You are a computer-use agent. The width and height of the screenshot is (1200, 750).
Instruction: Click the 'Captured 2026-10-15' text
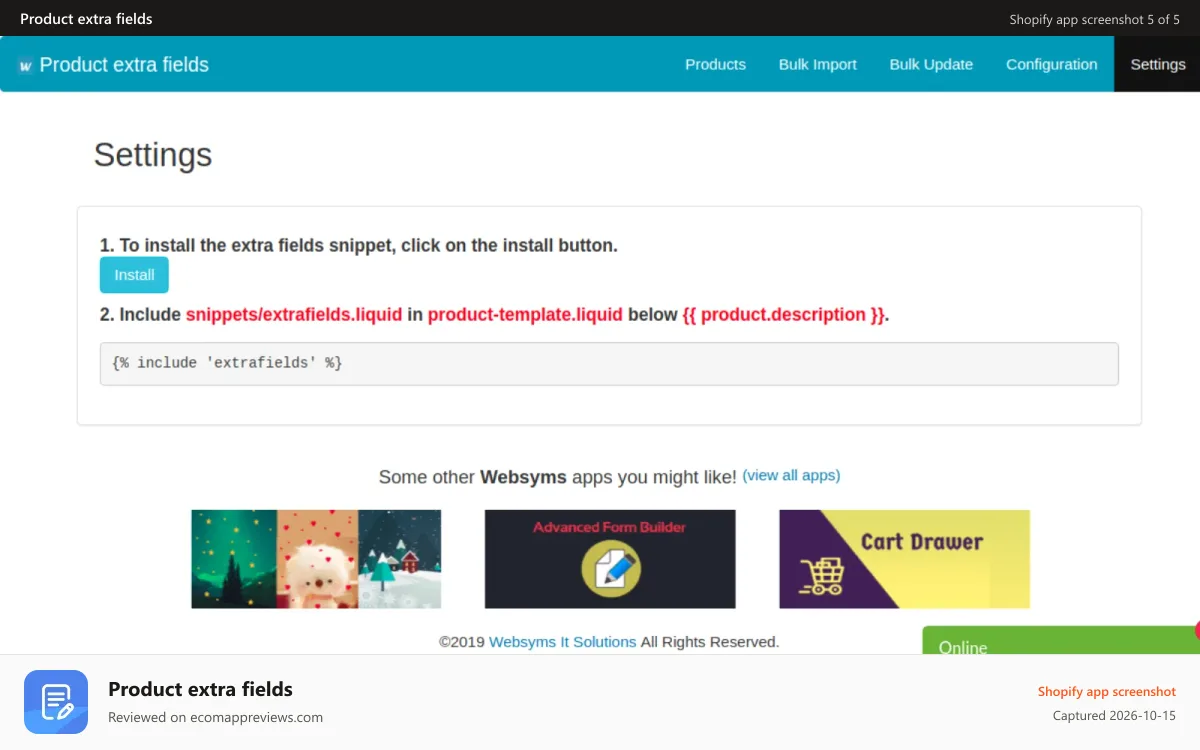pos(1114,716)
